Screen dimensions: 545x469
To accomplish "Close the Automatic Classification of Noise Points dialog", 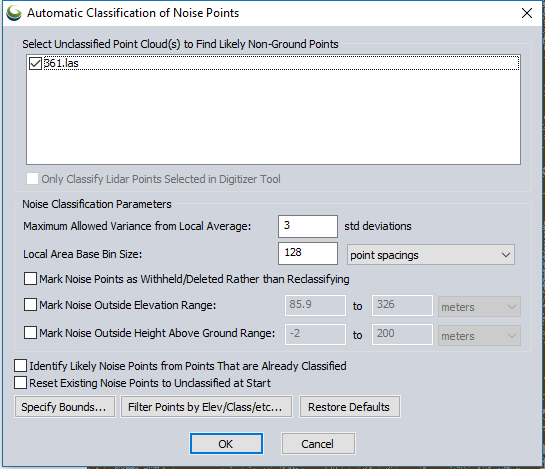I will 527,13.
